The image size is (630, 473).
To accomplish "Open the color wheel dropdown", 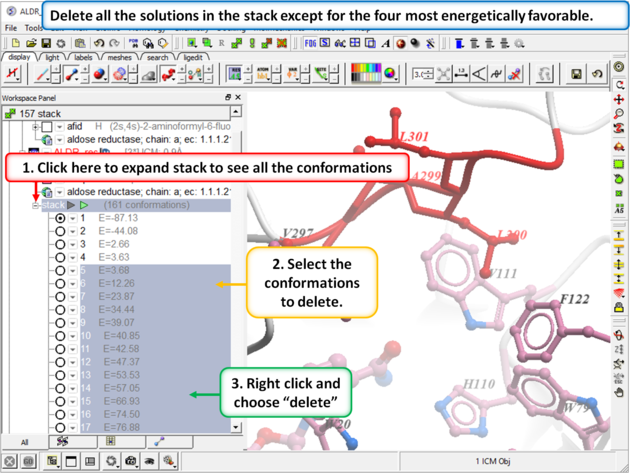I will coord(391,74).
